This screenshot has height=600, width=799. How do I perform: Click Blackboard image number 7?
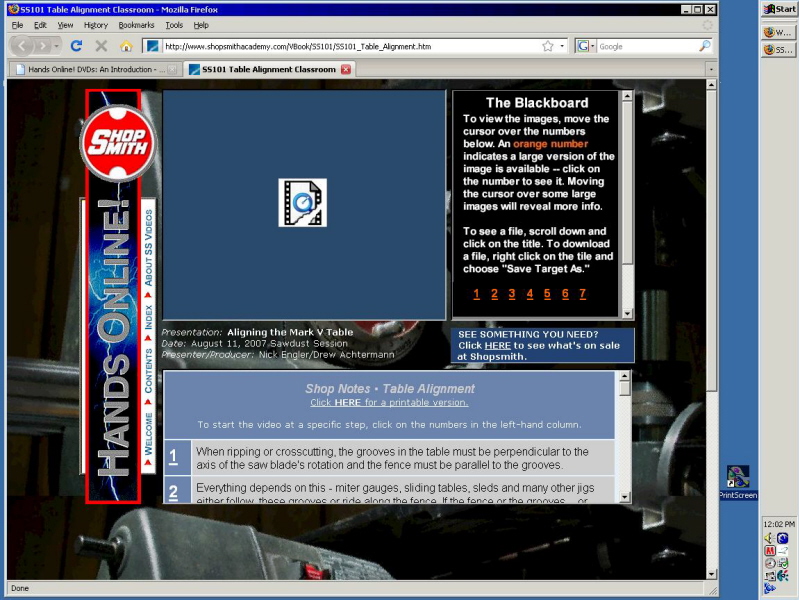[582, 294]
